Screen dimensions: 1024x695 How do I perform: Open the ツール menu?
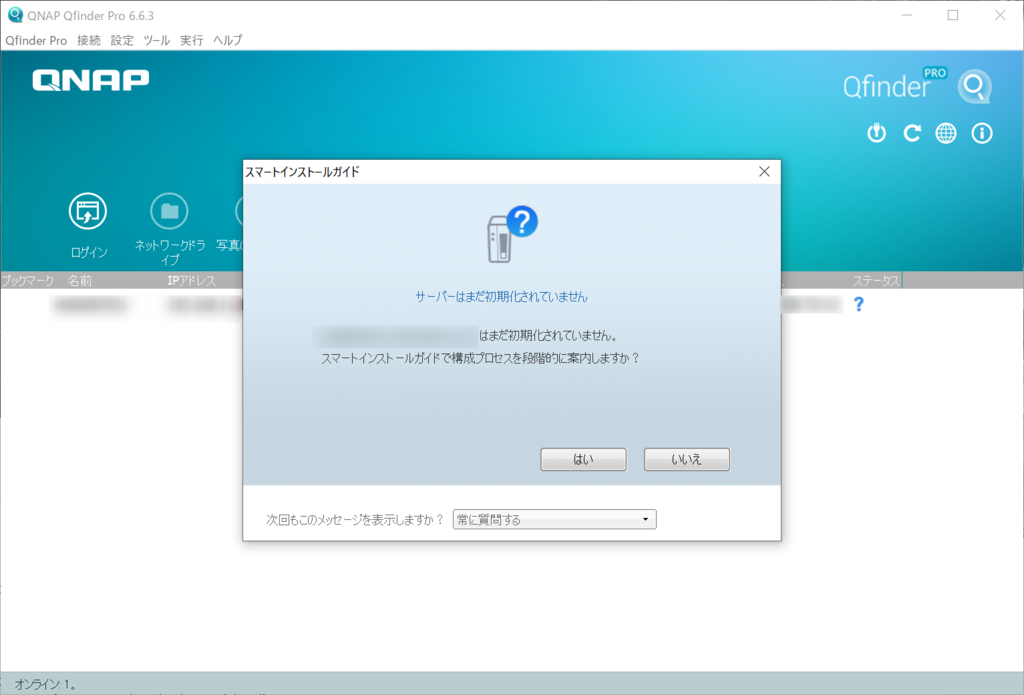point(157,40)
